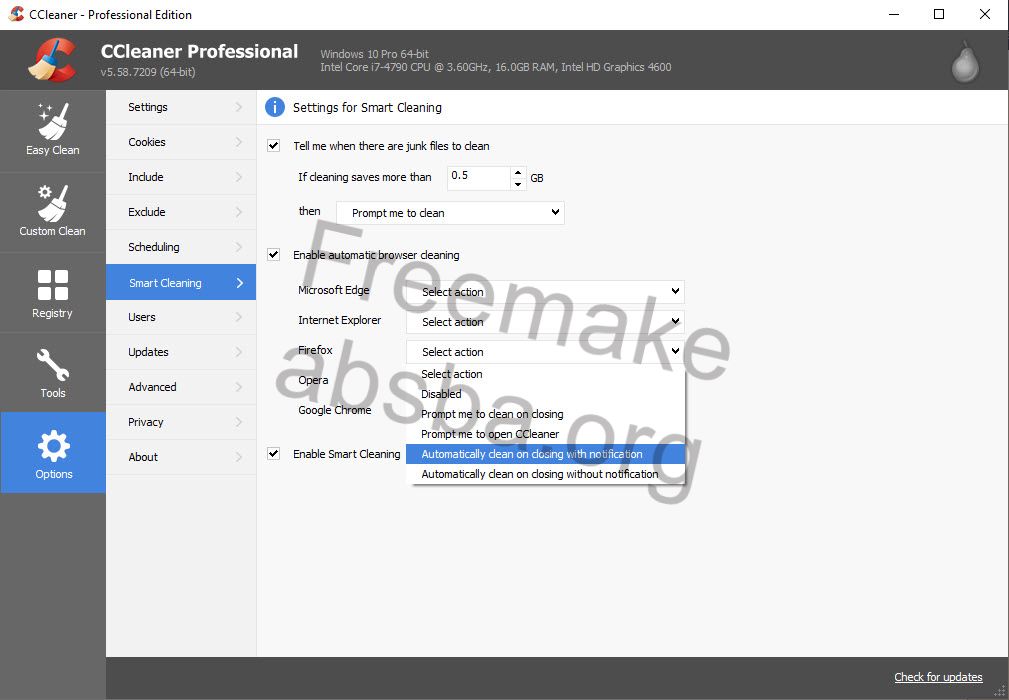Screen dimensions: 1009x700
Task: Click the 'Settings for Smart Cleaning' heading
Action: (x=367, y=107)
